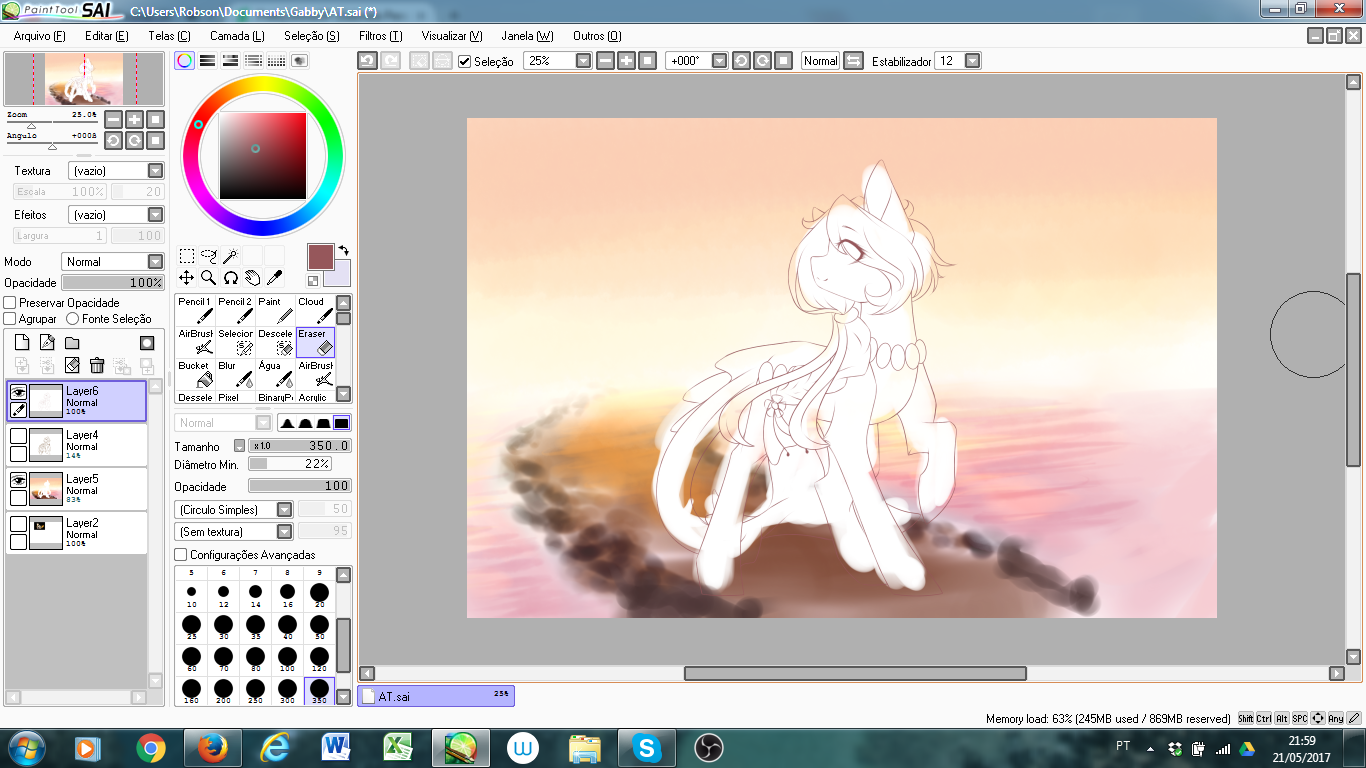
Task: Open the Sem textura brush texture dropdown
Action: click(234, 532)
